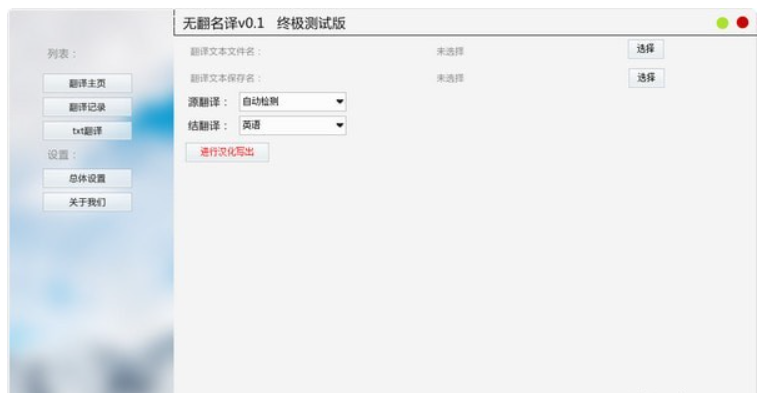Click the 未选择 text beside 翻译文本文件名
Image resolution: width=769 pixels, height=393 pixels.
click(450, 52)
